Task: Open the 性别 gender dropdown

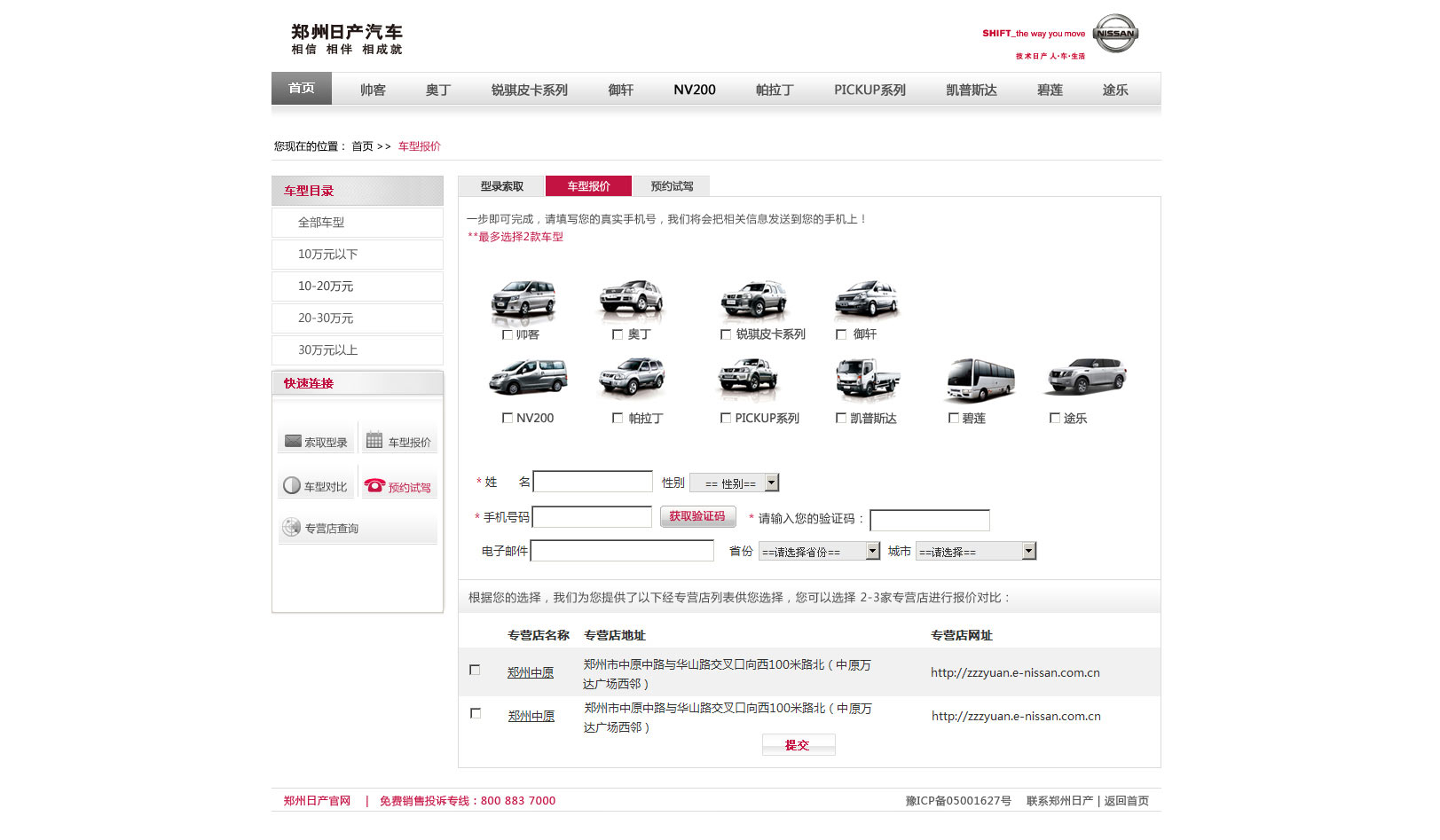Action: pyautogui.click(x=735, y=483)
